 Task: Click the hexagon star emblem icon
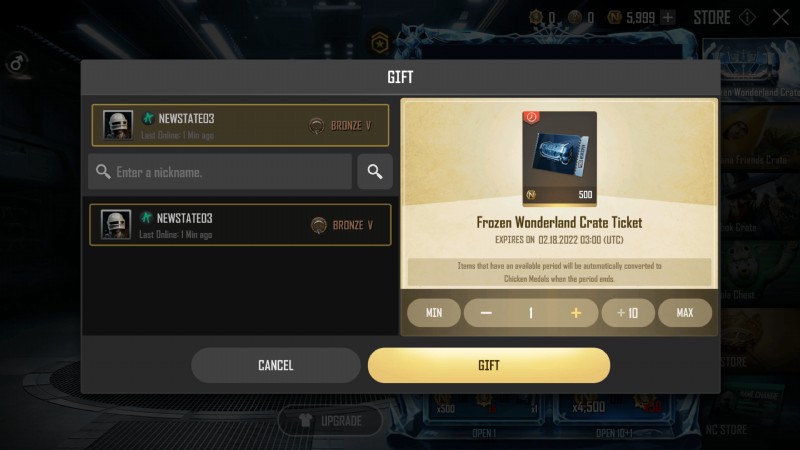click(x=380, y=44)
